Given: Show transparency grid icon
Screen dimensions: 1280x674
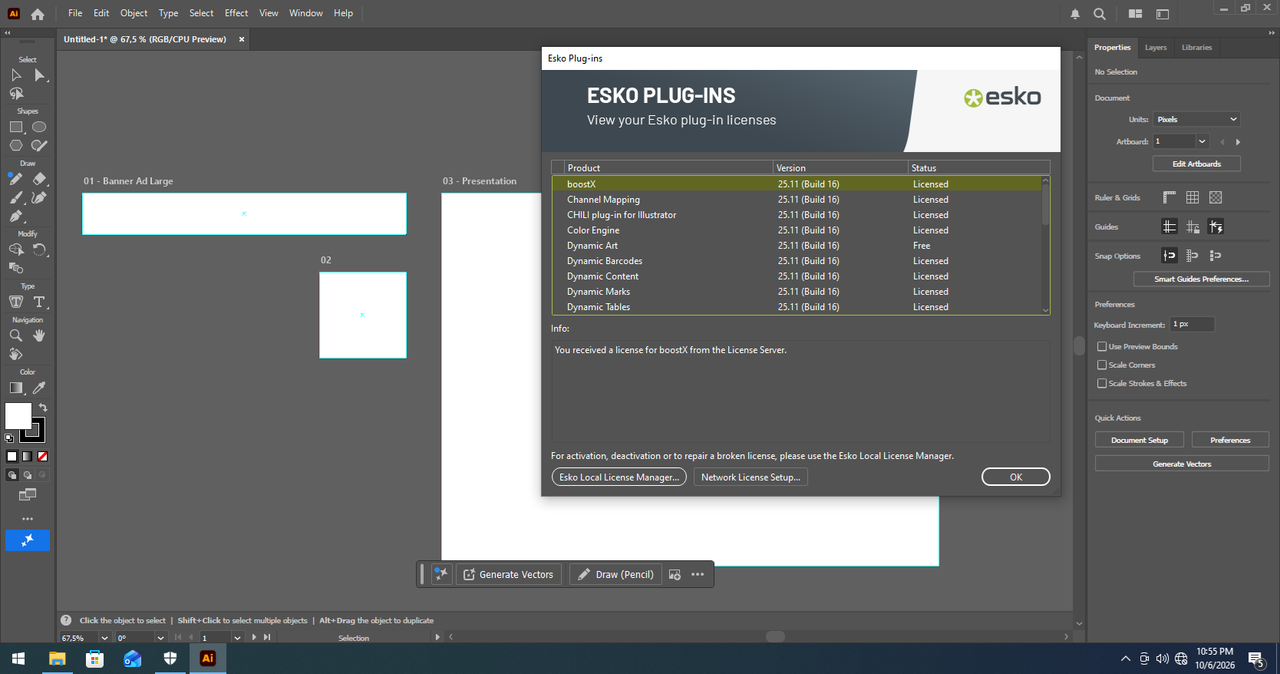Looking at the screenshot, I should 1216,198.
